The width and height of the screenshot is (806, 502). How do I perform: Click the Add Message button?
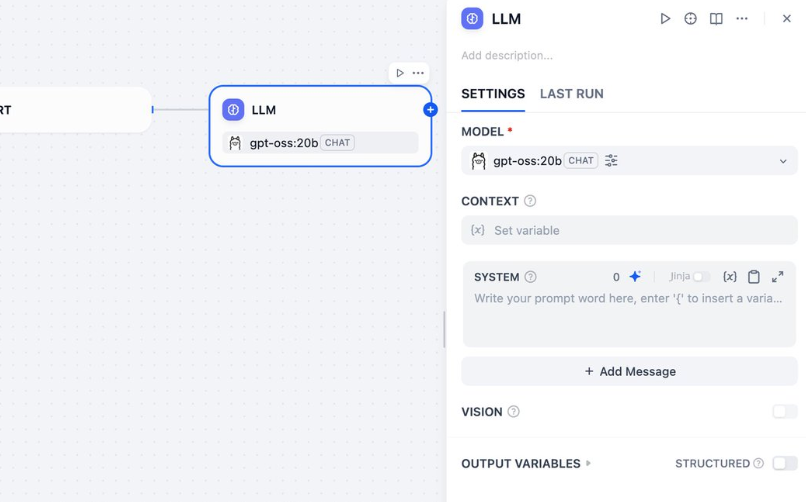pyautogui.click(x=629, y=372)
